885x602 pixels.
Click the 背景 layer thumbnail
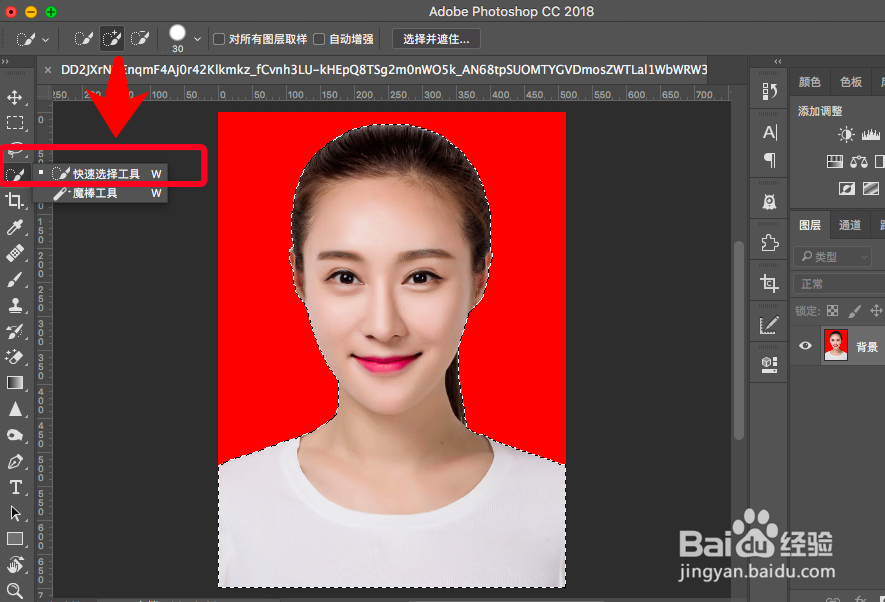835,345
